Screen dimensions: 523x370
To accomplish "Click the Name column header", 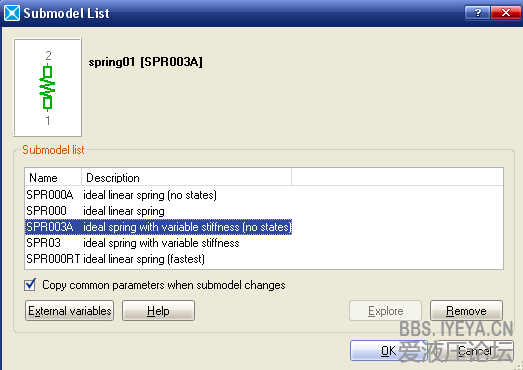I will [53, 177].
